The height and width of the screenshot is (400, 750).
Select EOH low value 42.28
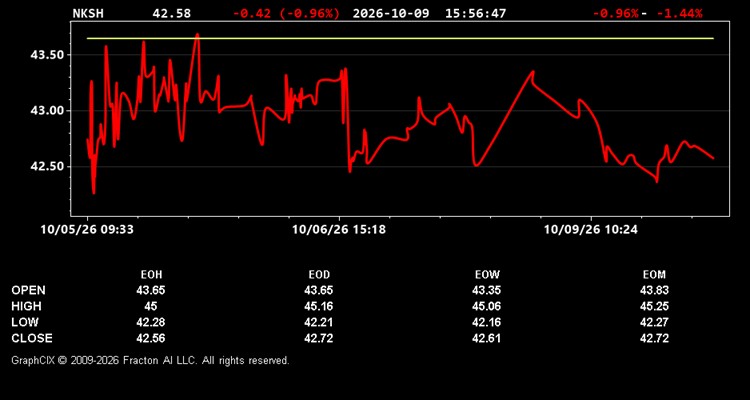pyautogui.click(x=151, y=322)
